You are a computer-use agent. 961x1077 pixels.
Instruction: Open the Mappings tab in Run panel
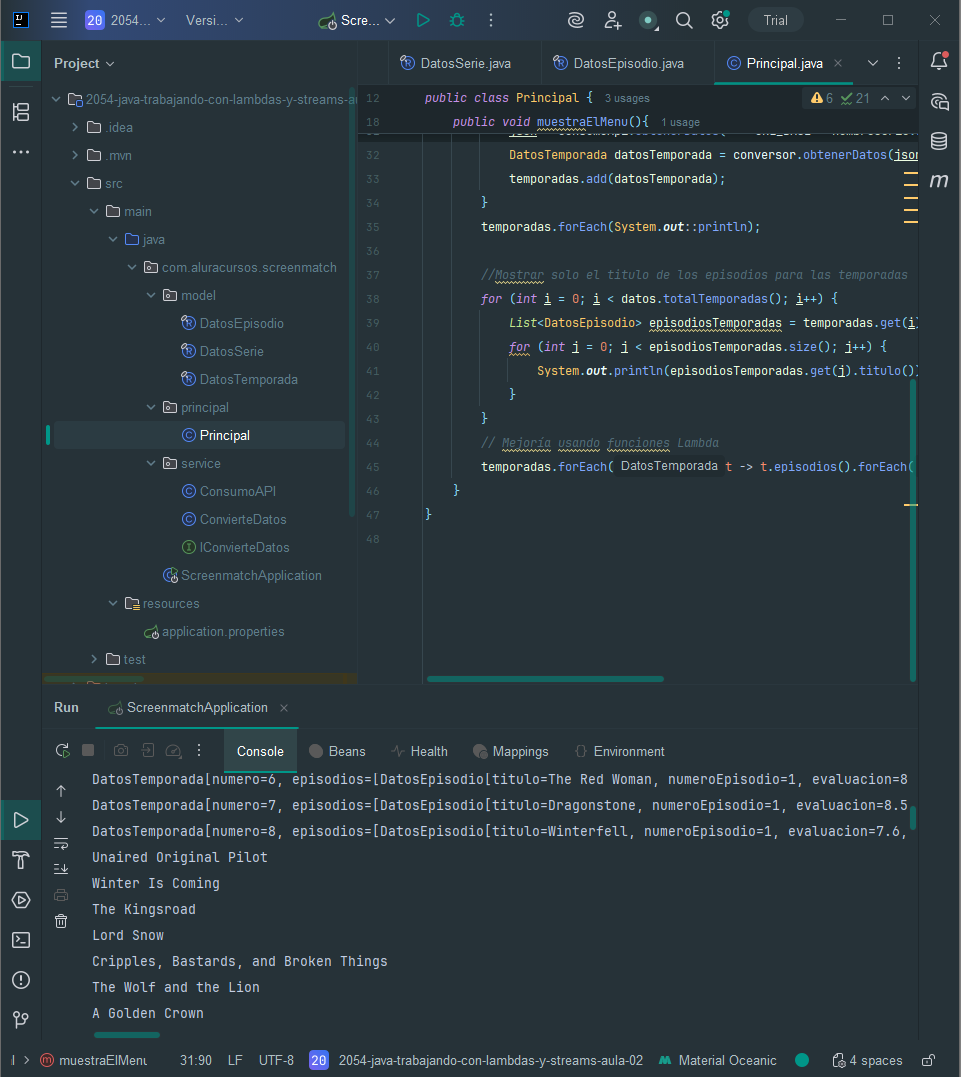[510, 751]
